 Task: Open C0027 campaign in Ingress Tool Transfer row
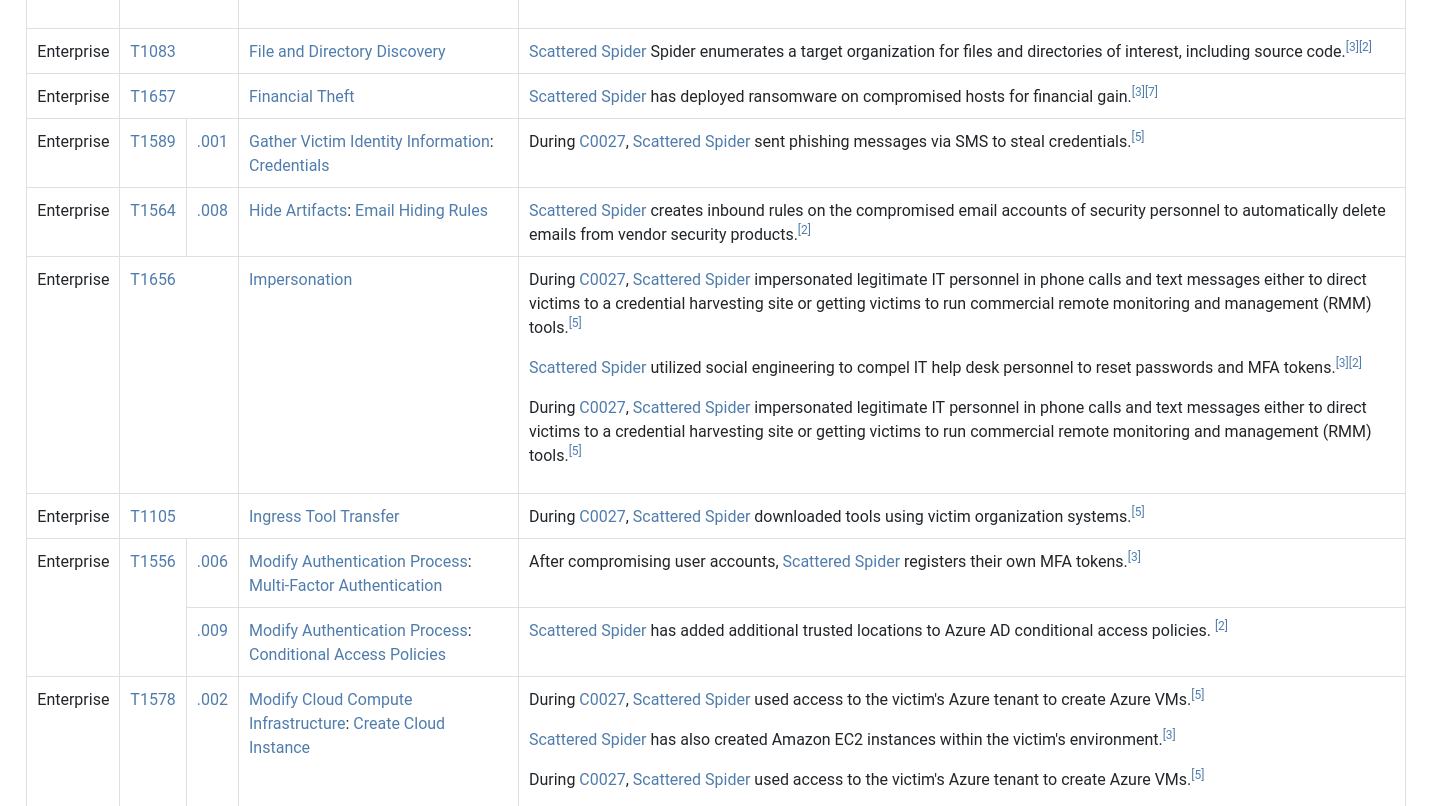(x=602, y=516)
